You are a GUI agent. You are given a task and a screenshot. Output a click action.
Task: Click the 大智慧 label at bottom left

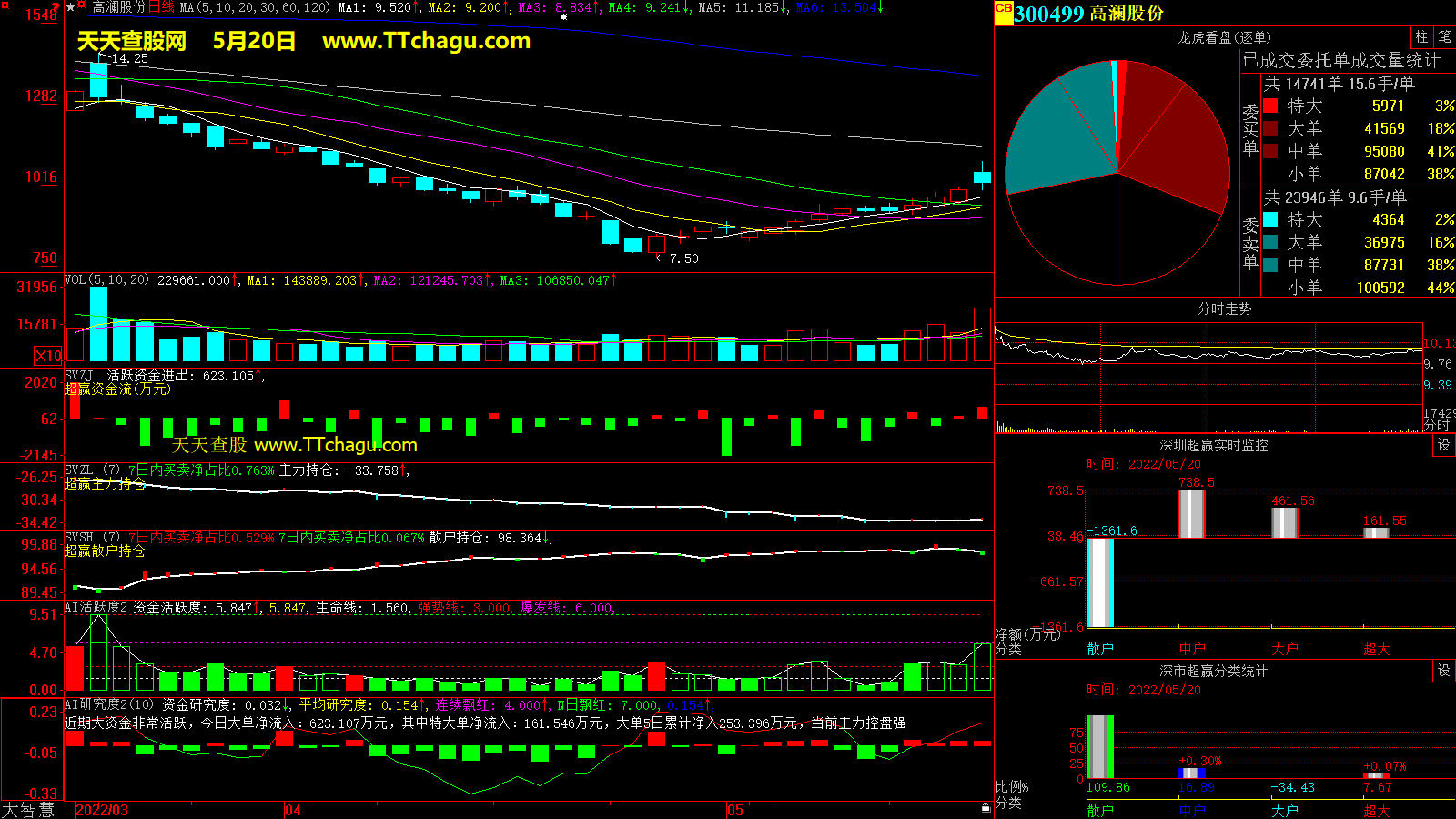(28, 810)
